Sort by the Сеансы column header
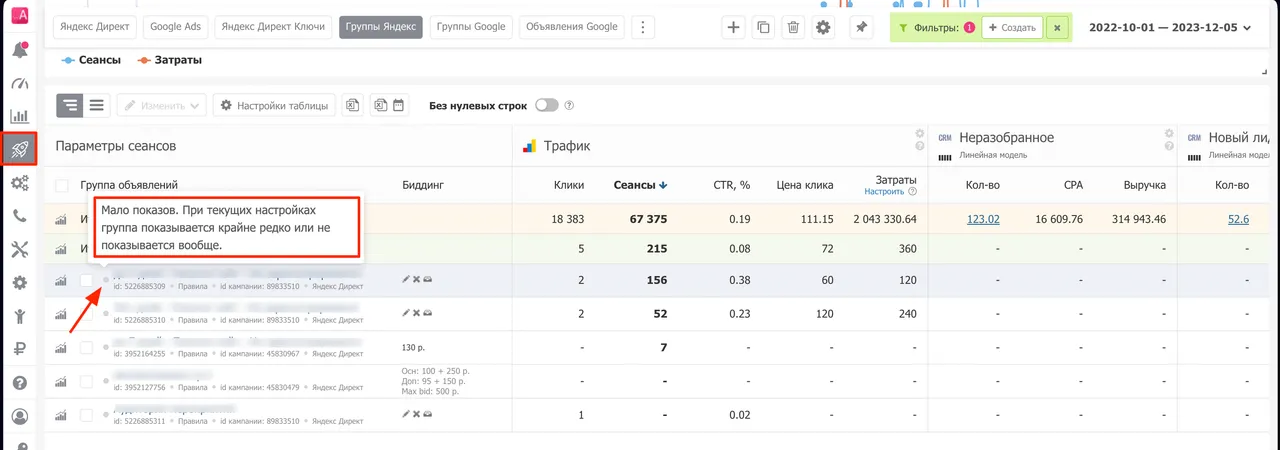1280x450 pixels. 640,185
